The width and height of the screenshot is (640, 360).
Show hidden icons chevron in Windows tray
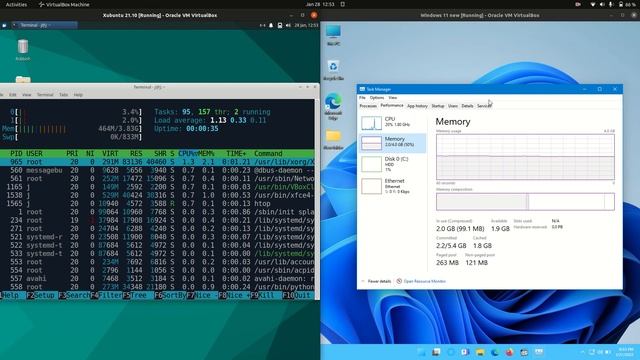tap(582, 352)
